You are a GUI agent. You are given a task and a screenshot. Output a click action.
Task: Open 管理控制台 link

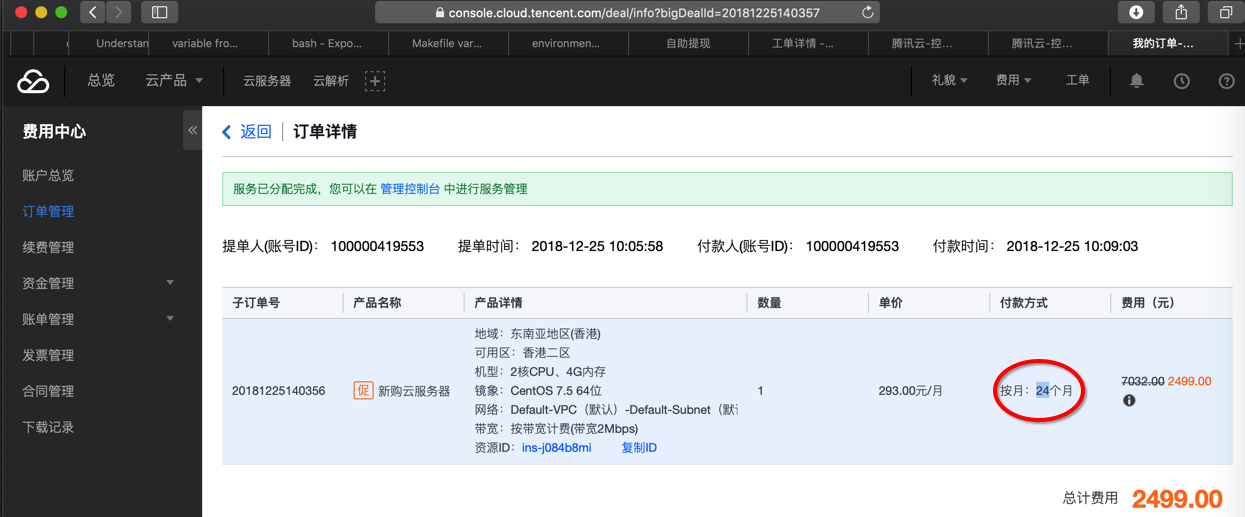point(410,189)
